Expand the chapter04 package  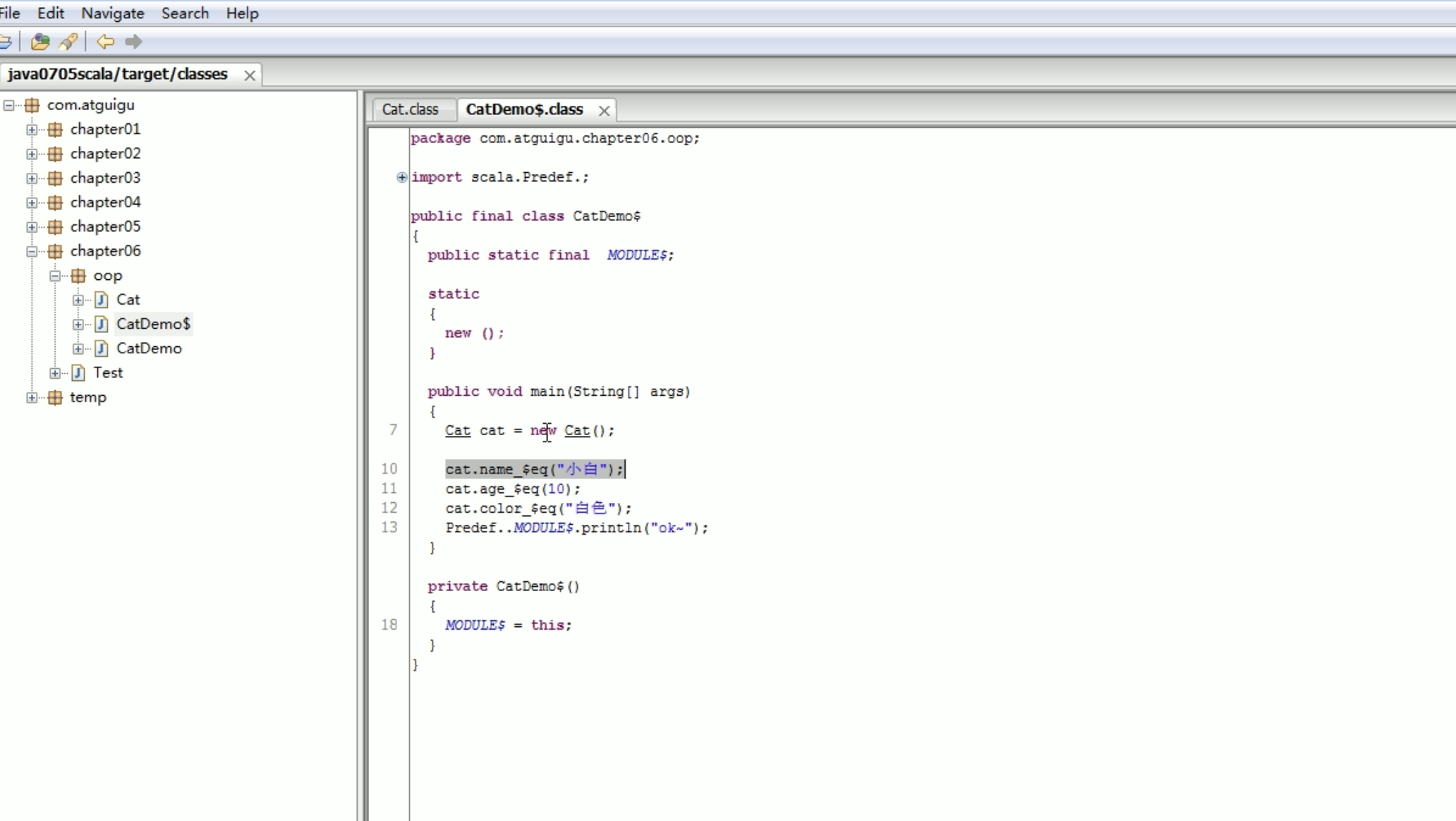click(x=32, y=203)
